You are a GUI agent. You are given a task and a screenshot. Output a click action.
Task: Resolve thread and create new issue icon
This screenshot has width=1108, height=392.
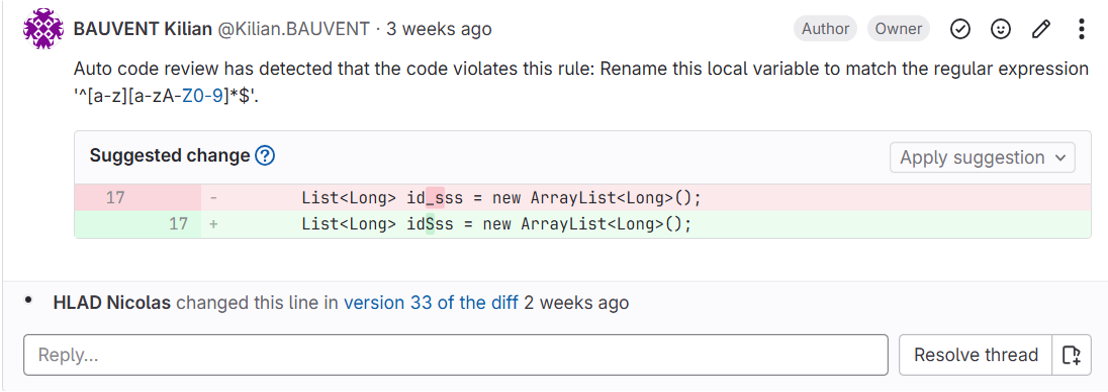1071,355
